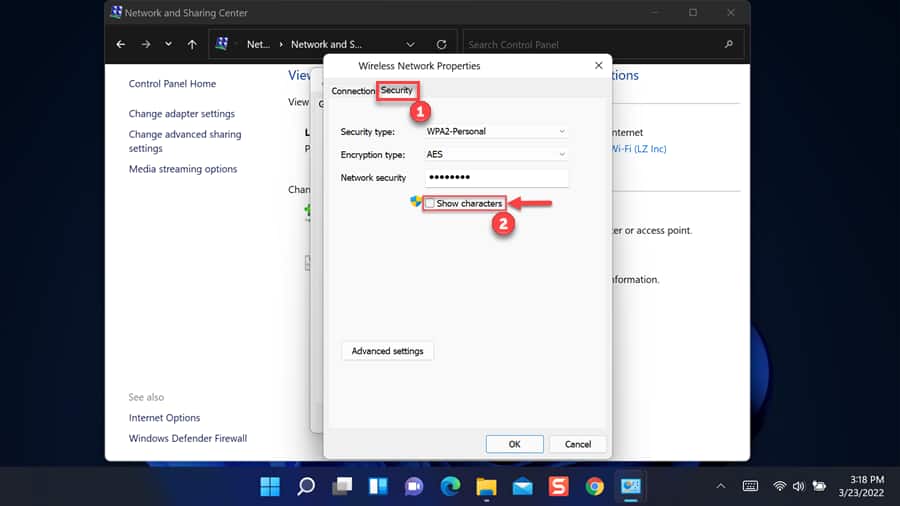Open the Security type dropdown
Screen dimensions: 900x506
tap(496, 131)
